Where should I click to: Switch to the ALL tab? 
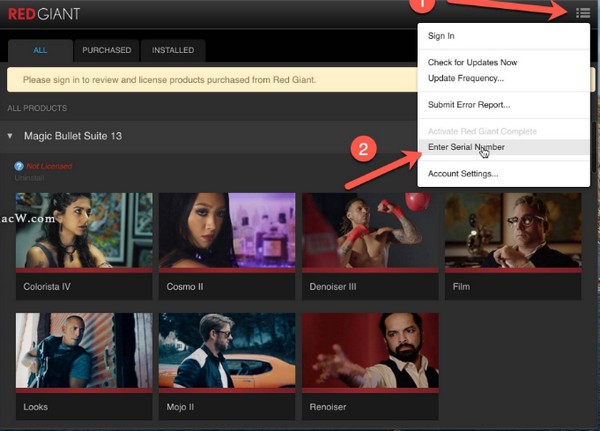tap(40, 50)
